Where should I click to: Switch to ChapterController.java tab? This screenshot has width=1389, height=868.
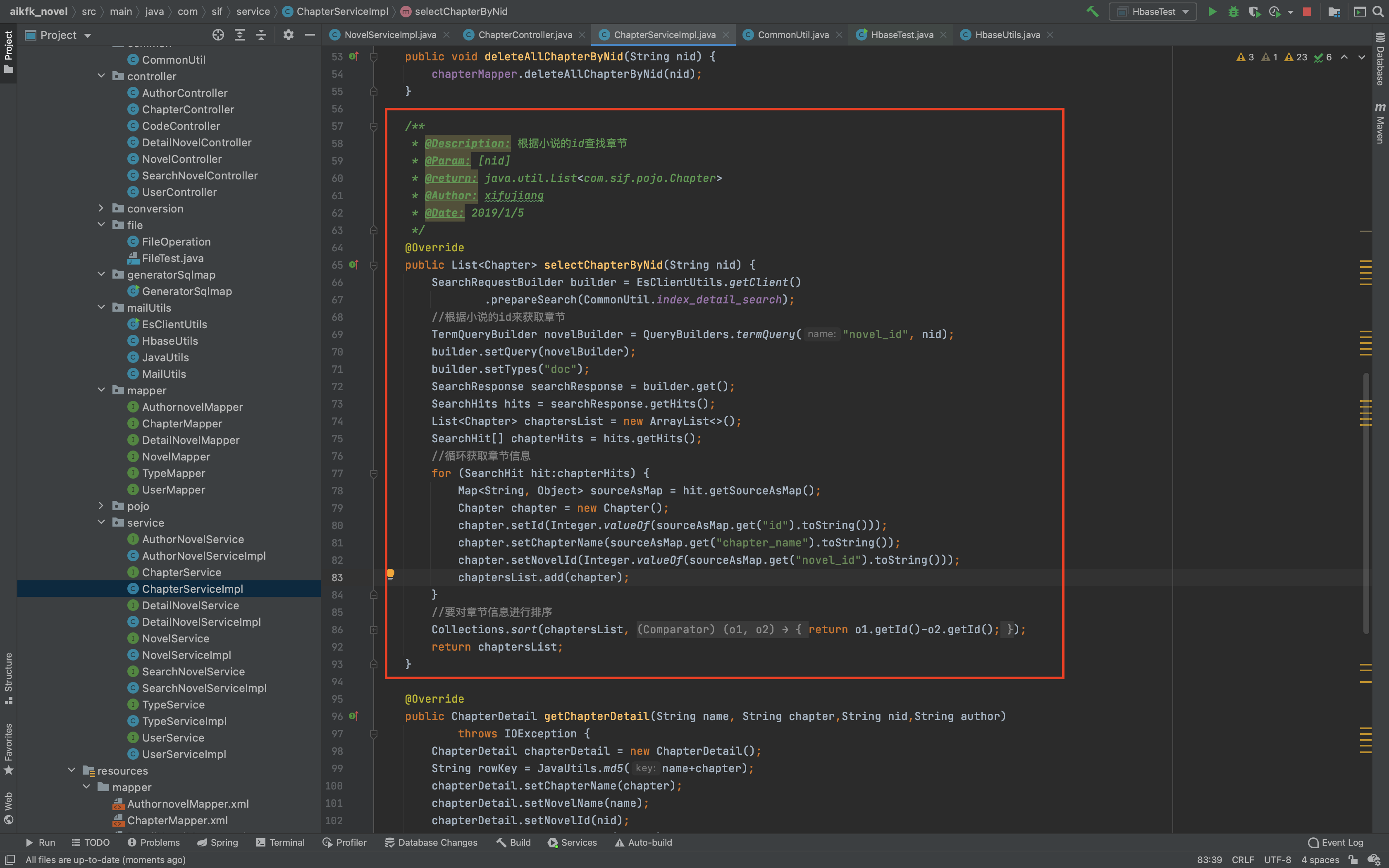[525, 35]
